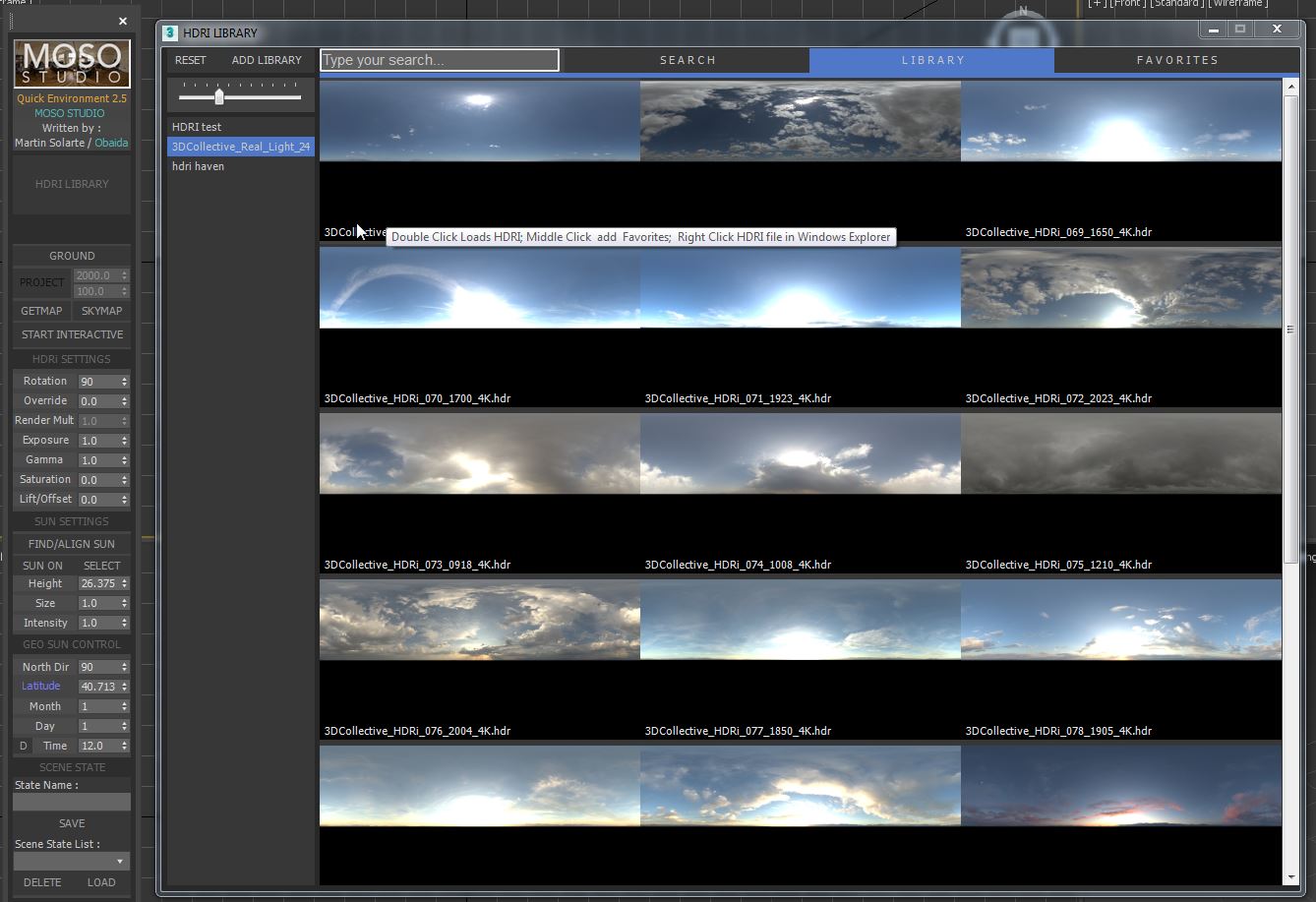
Task: Click the library scrollbar down arrow
Action: [1290, 876]
